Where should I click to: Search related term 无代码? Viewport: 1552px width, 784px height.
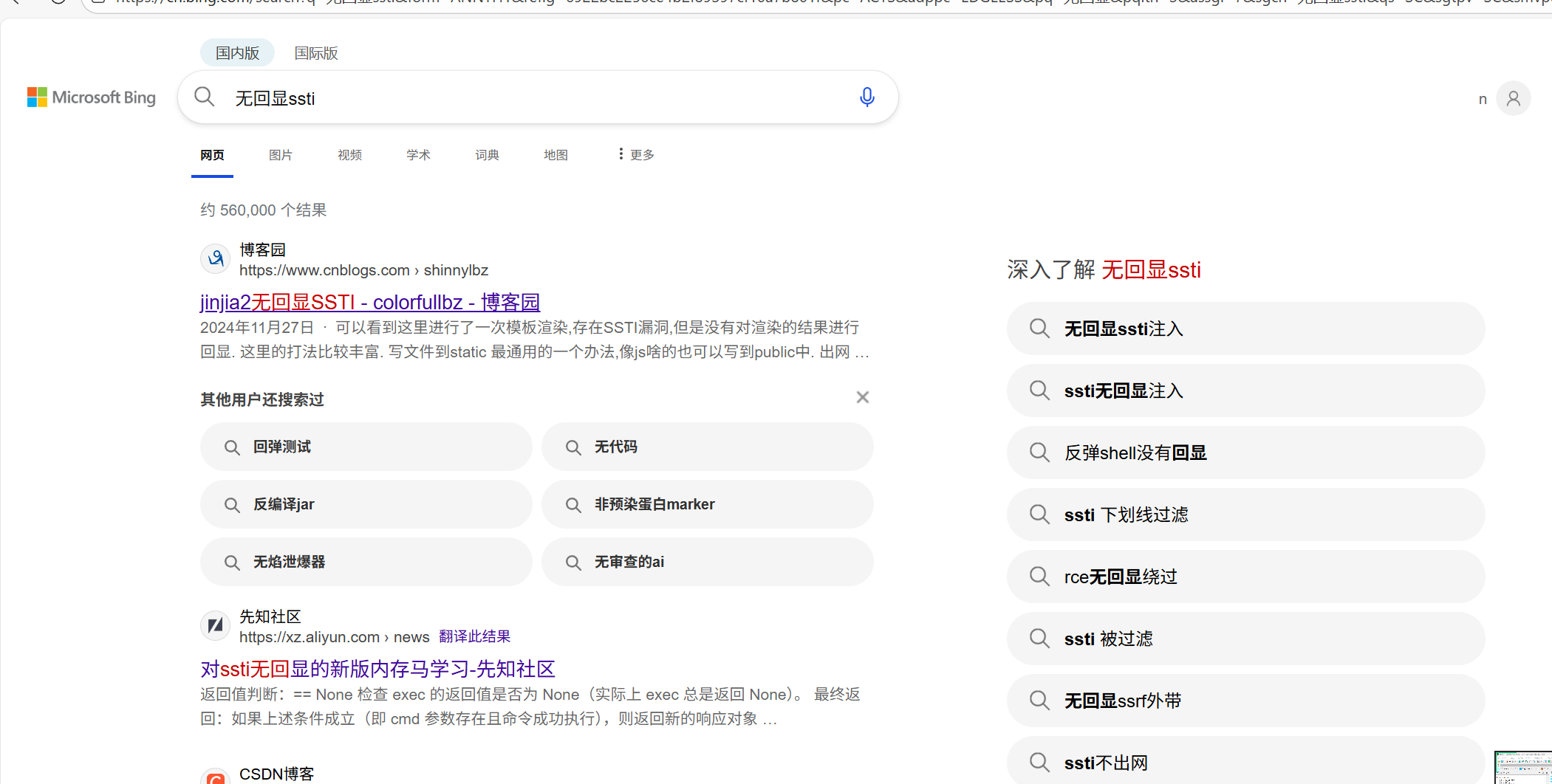point(707,447)
